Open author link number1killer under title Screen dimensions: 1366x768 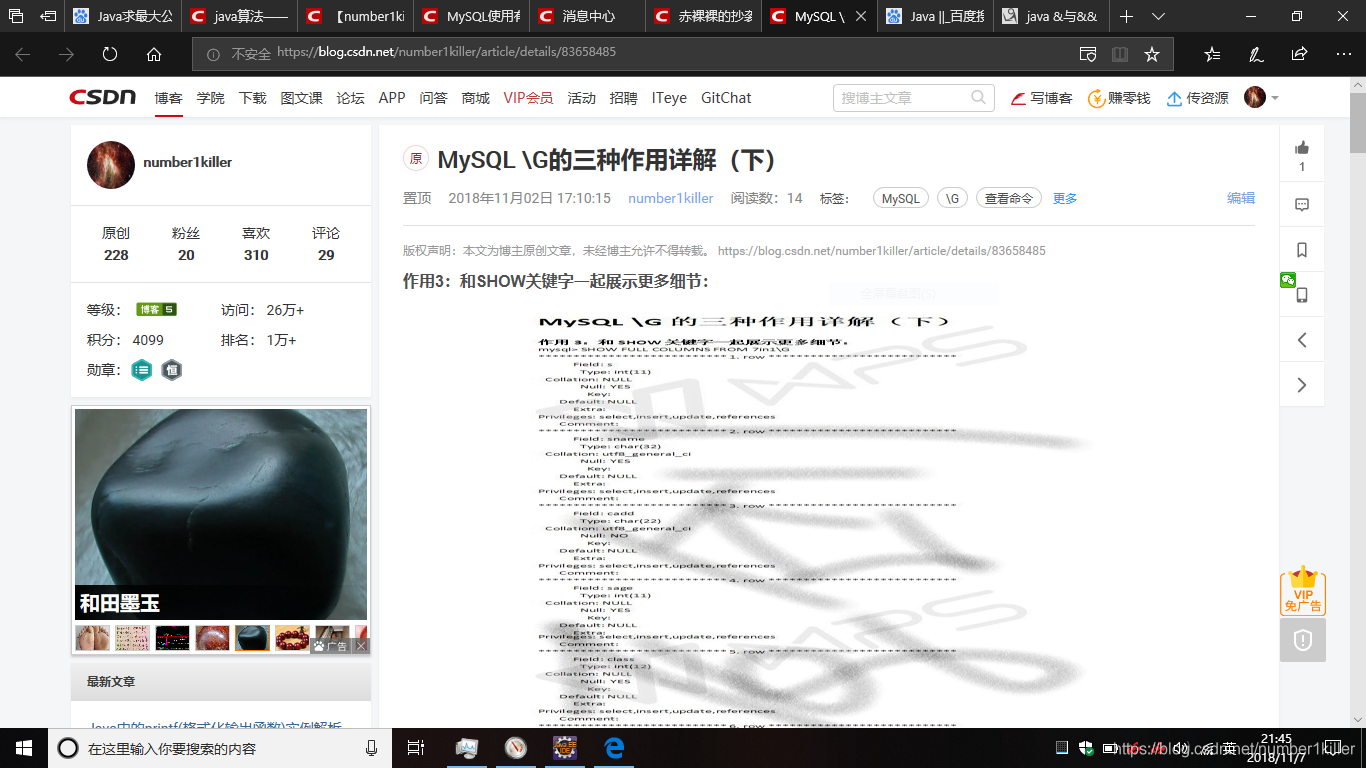(x=671, y=198)
